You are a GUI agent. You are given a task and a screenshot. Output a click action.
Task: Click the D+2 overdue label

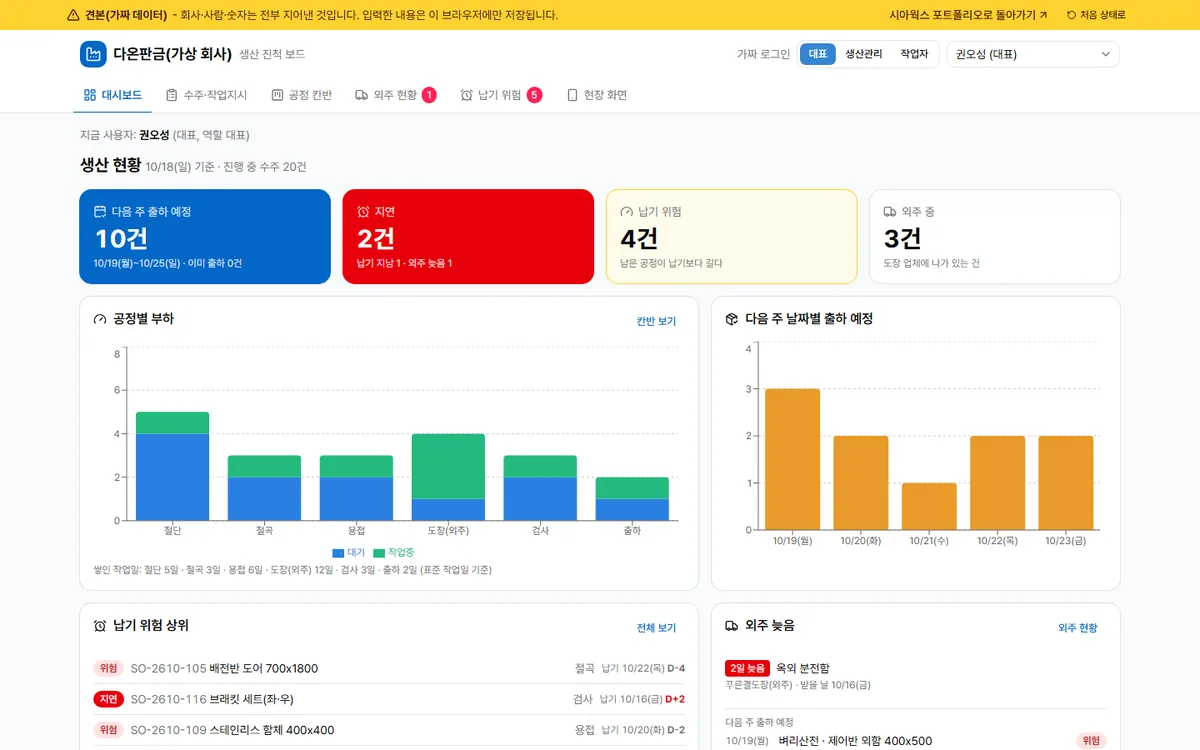(675, 699)
